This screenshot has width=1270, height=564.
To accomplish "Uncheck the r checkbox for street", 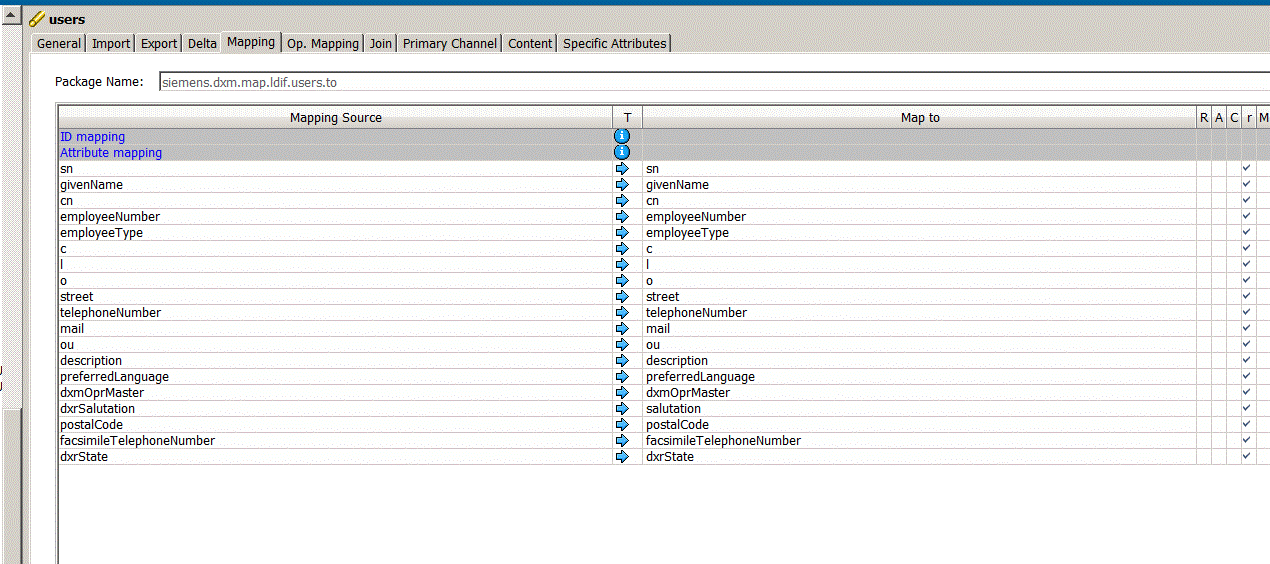I will [1246, 297].
